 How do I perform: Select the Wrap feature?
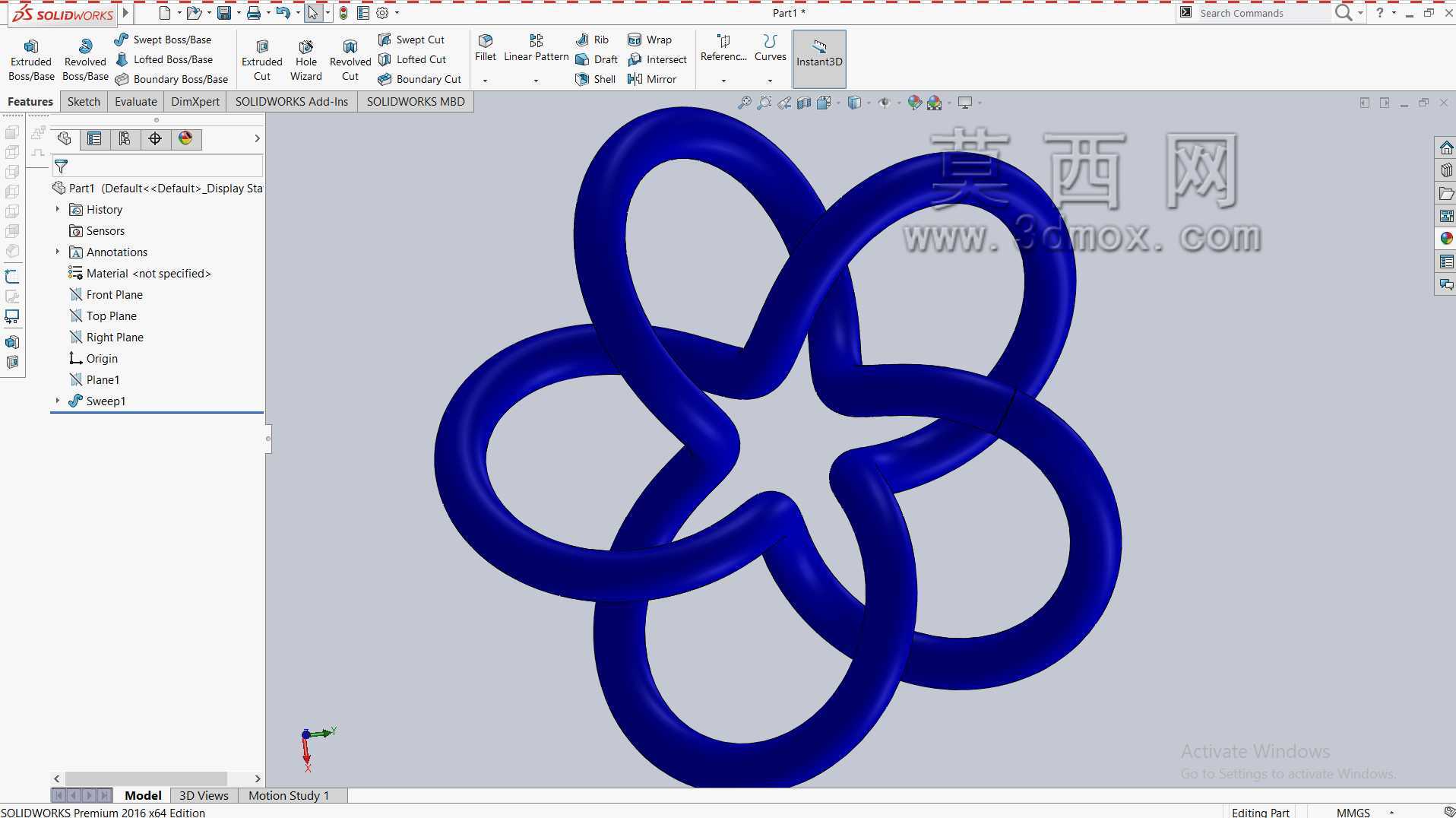coord(650,40)
